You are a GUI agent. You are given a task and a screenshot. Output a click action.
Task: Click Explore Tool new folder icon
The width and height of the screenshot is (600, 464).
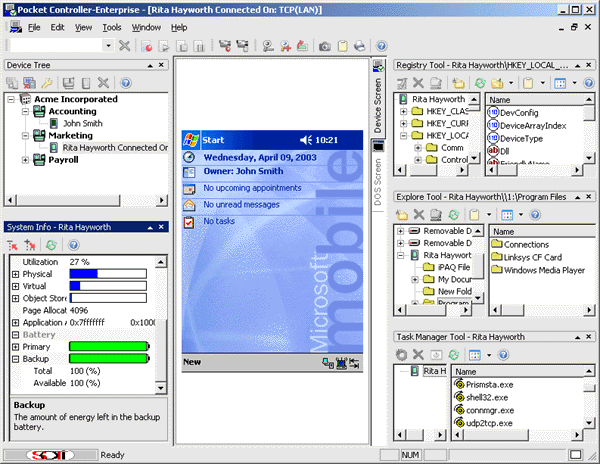coord(401,215)
